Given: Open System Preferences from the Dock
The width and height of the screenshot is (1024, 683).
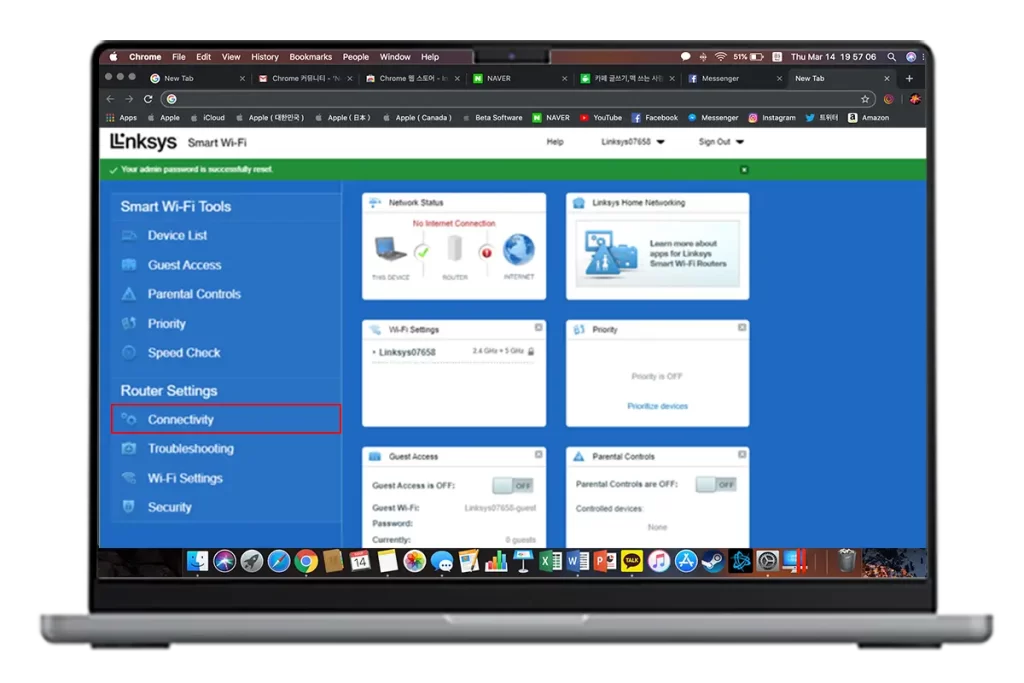Looking at the screenshot, I should (x=767, y=562).
